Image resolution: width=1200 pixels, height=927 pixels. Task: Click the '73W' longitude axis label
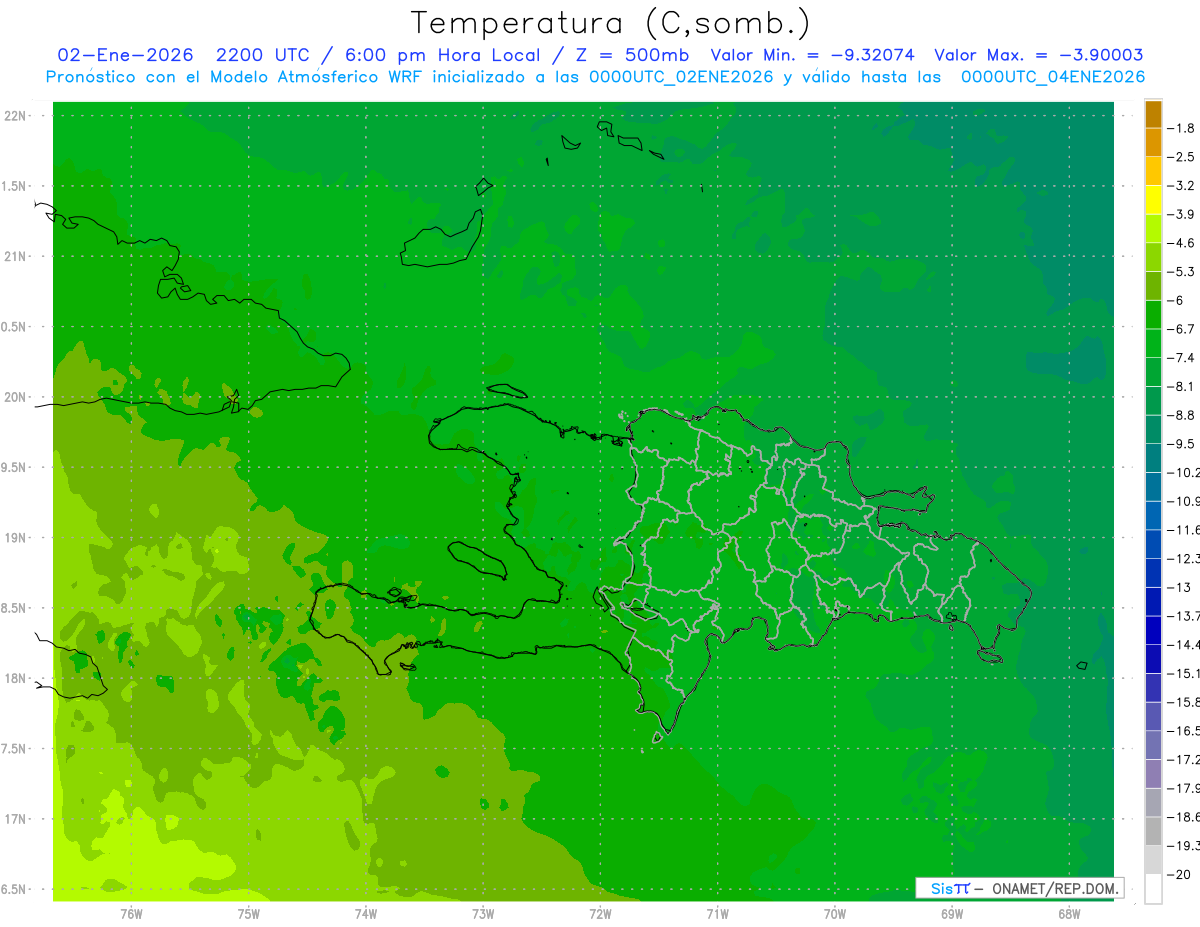[483, 914]
